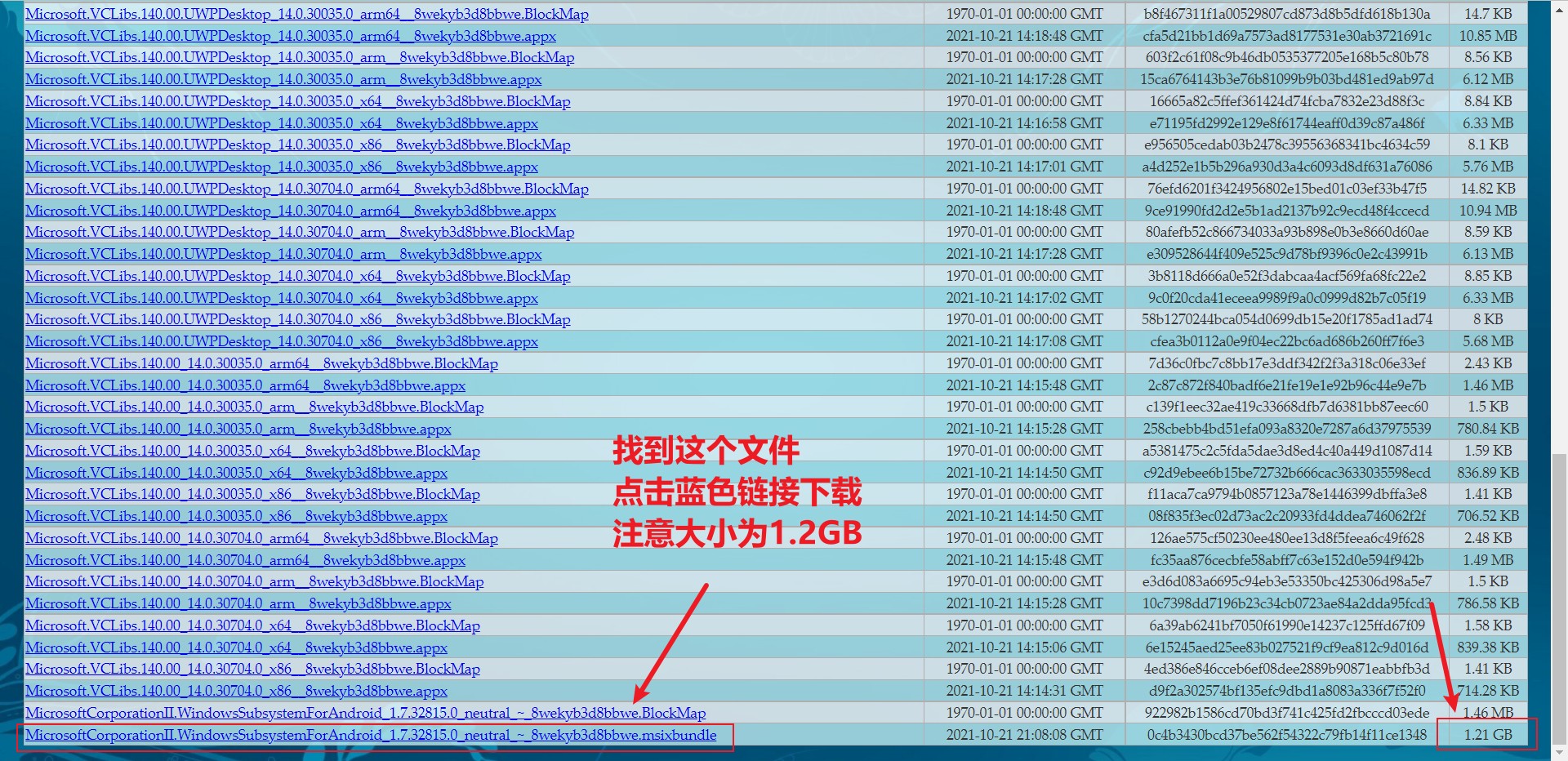Select VCLibs.140.00_14.0.30035.0 x86 appx link

pyautogui.click(x=236, y=516)
